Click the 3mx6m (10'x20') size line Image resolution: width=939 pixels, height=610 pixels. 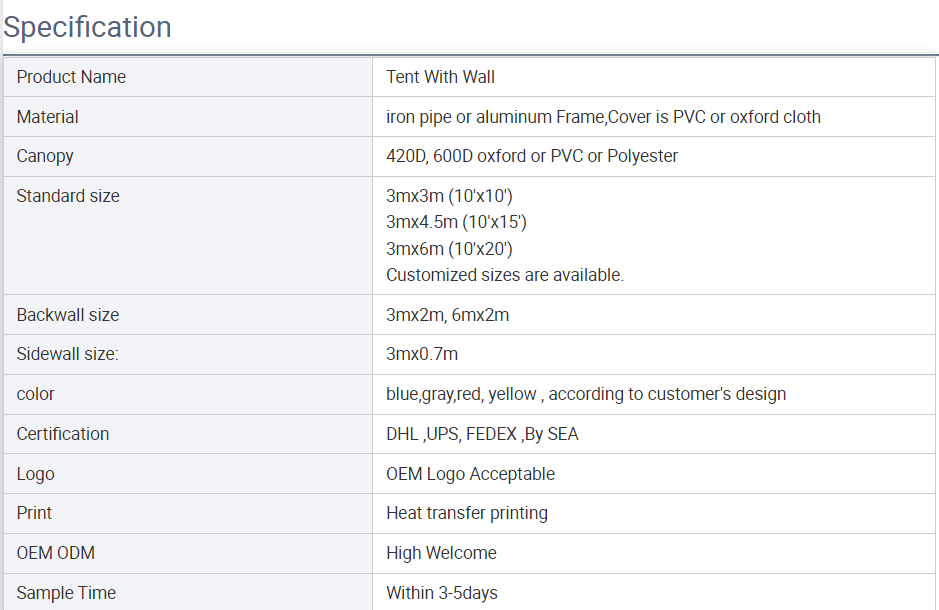(449, 248)
